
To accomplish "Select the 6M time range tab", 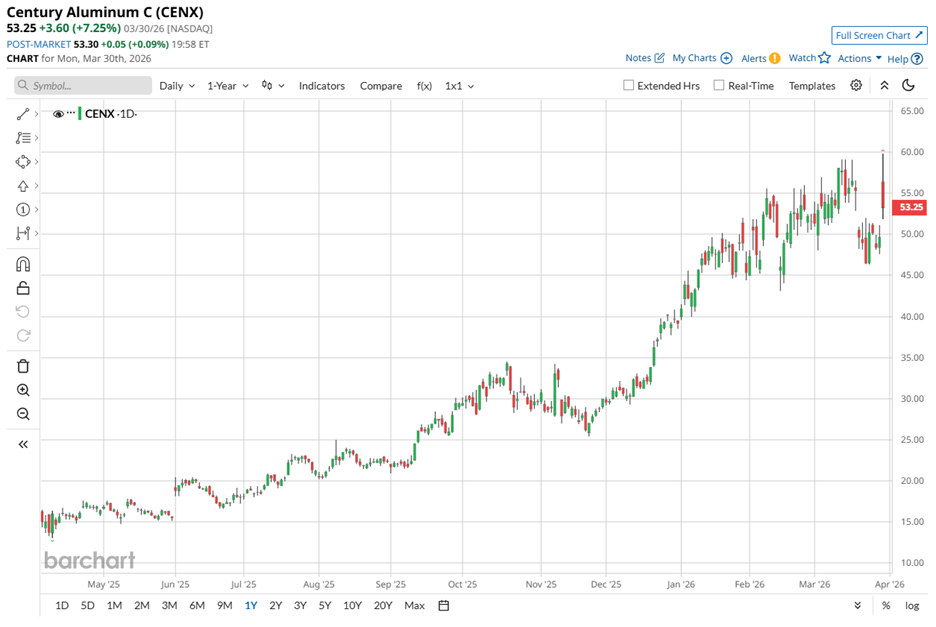I will click(x=196, y=605).
